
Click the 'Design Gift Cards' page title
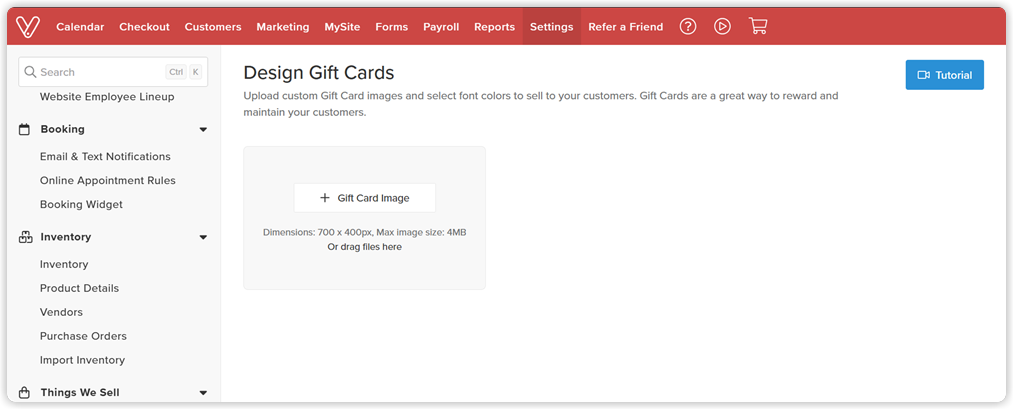point(319,72)
